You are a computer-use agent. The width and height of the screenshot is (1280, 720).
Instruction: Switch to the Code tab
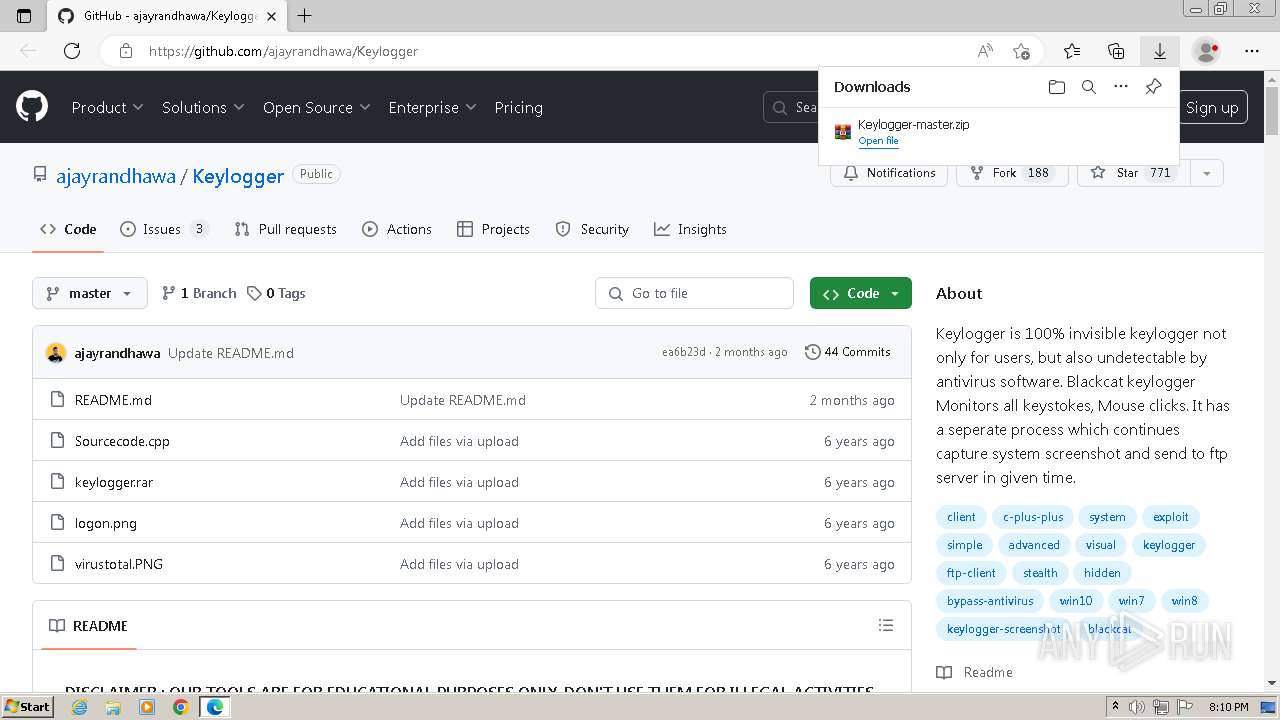click(68, 229)
